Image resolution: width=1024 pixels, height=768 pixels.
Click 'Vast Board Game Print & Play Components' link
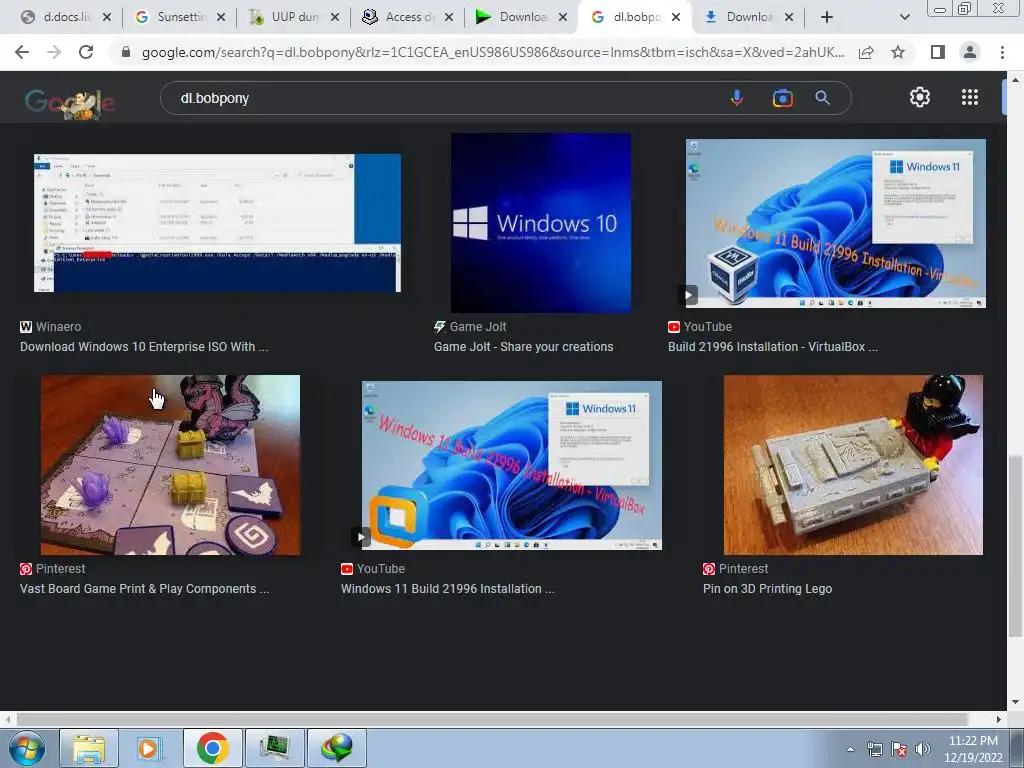pos(144,588)
